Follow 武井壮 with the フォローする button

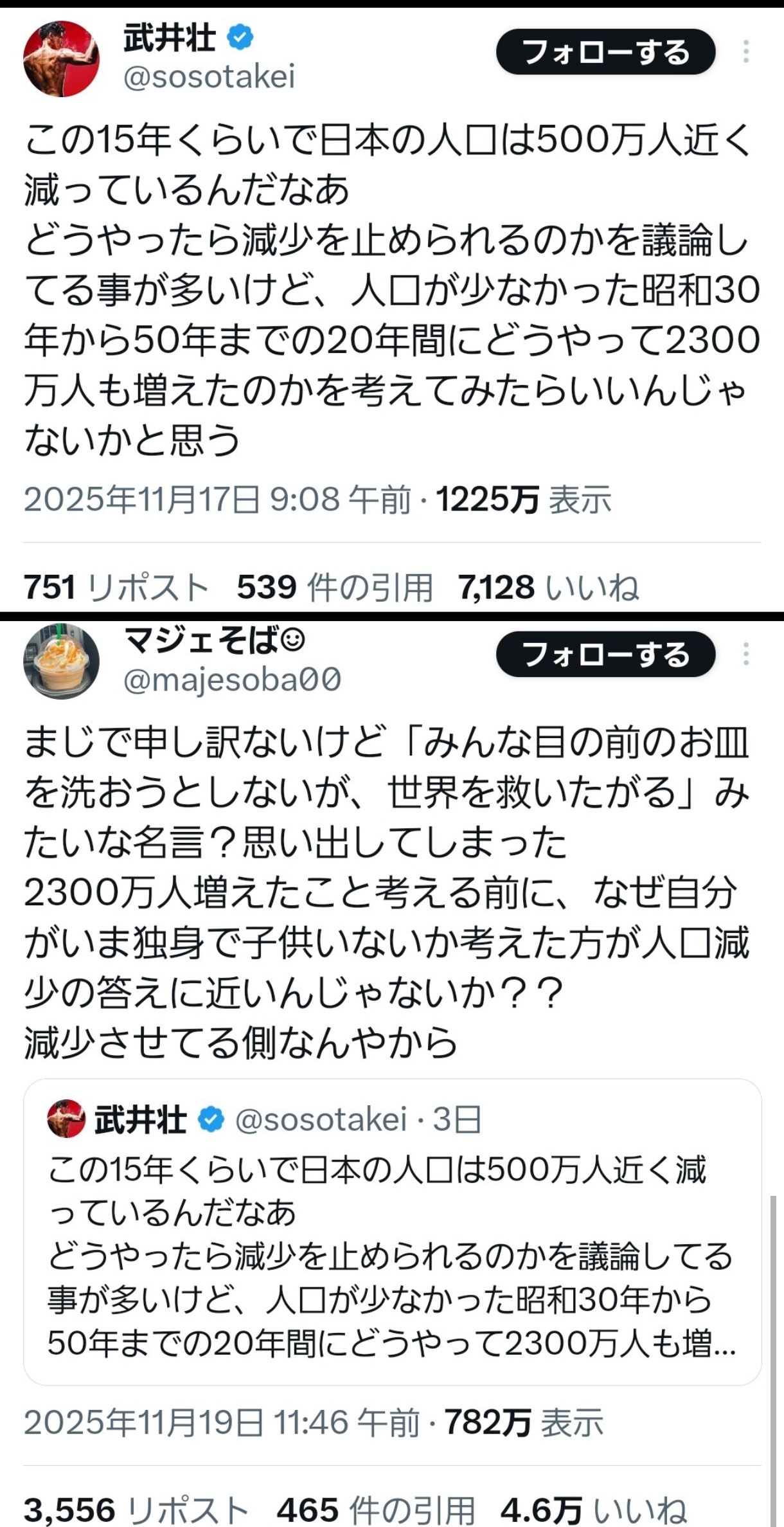click(605, 52)
